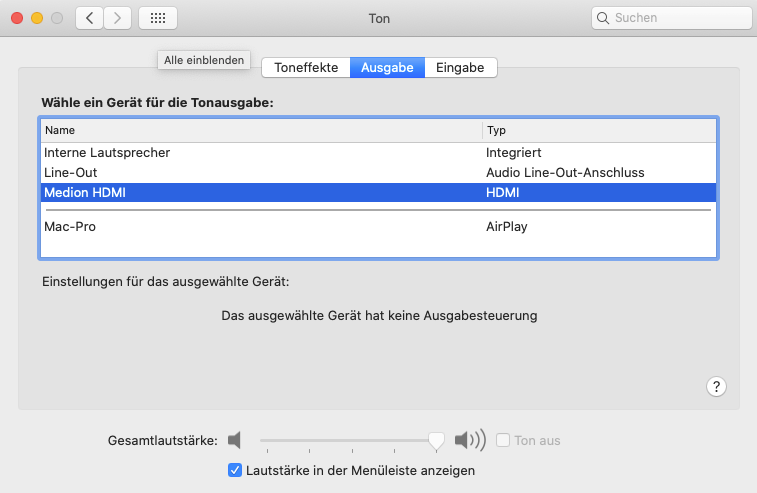Select the Ausgabe tab

pos(388,68)
